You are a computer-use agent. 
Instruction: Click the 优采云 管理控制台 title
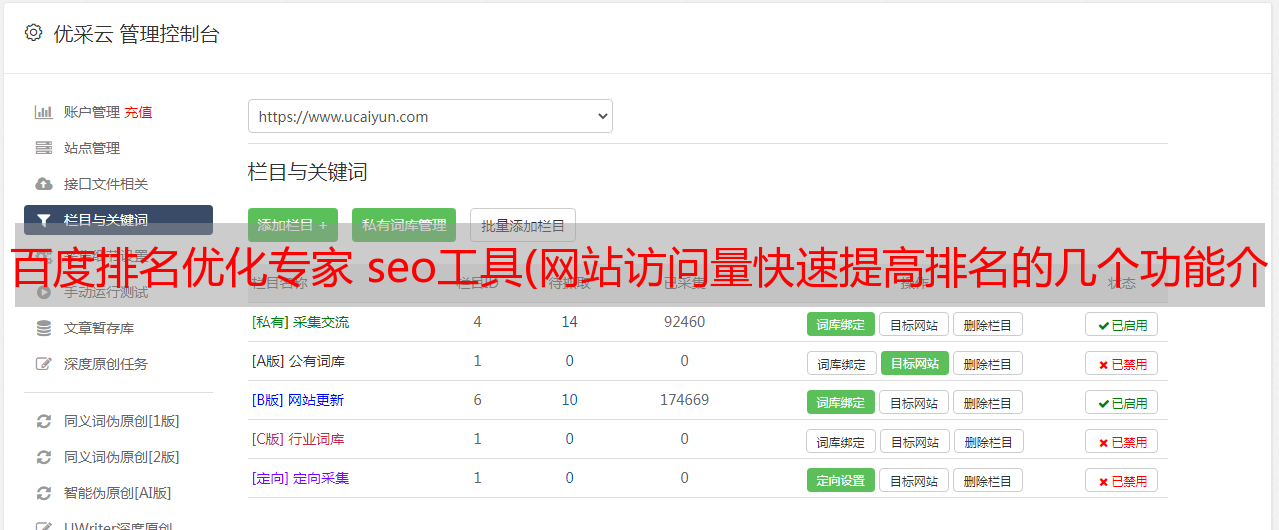(x=136, y=34)
